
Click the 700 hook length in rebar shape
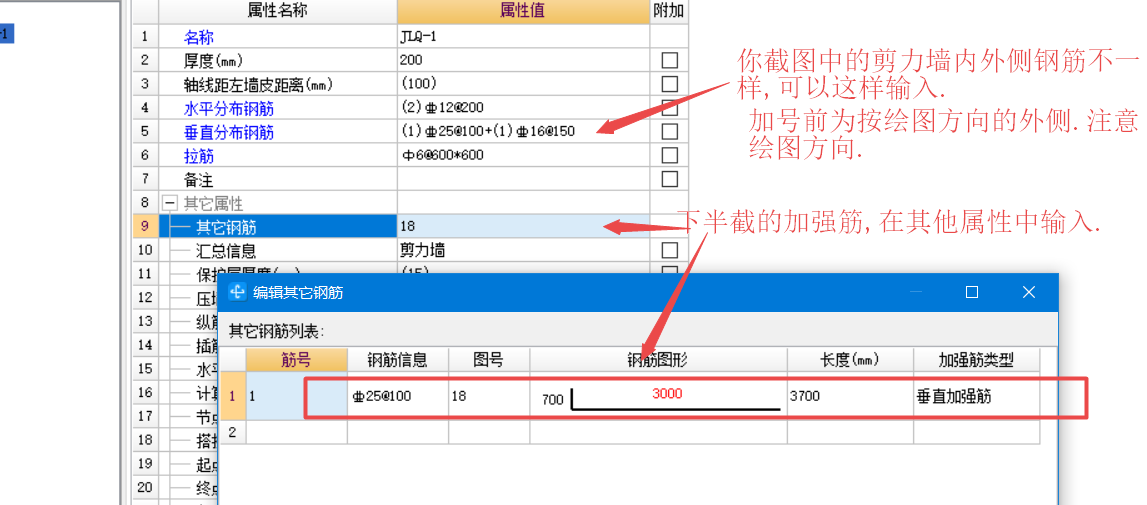(553, 400)
